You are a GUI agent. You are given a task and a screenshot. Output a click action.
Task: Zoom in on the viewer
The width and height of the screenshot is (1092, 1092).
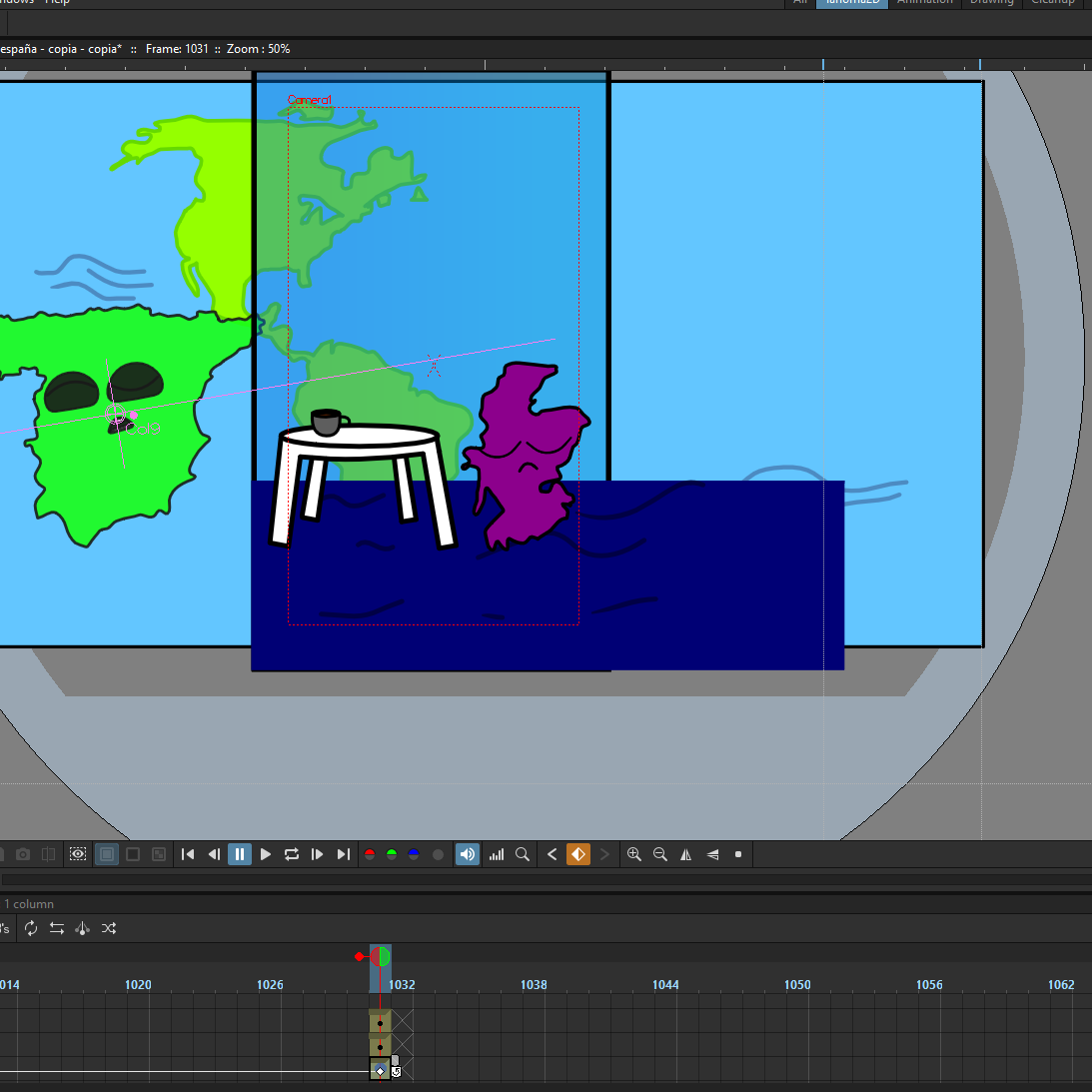pyautogui.click(x=634, y=854)
